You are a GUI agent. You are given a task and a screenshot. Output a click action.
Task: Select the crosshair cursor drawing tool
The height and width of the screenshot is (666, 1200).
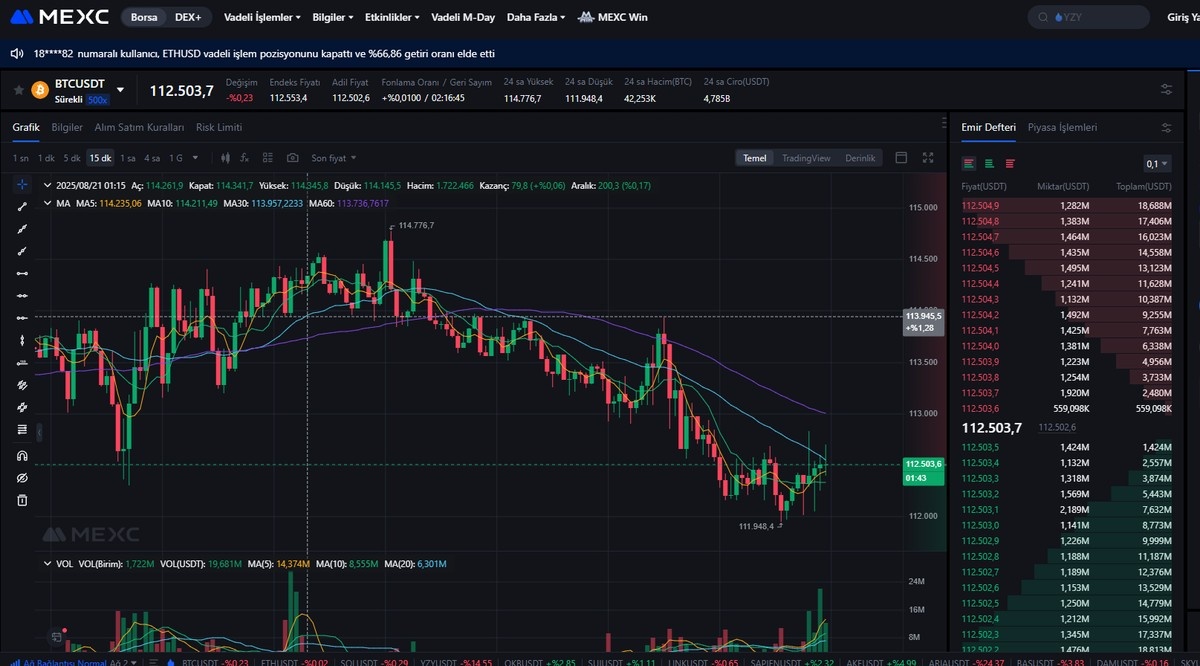click(x=22, y=185)
